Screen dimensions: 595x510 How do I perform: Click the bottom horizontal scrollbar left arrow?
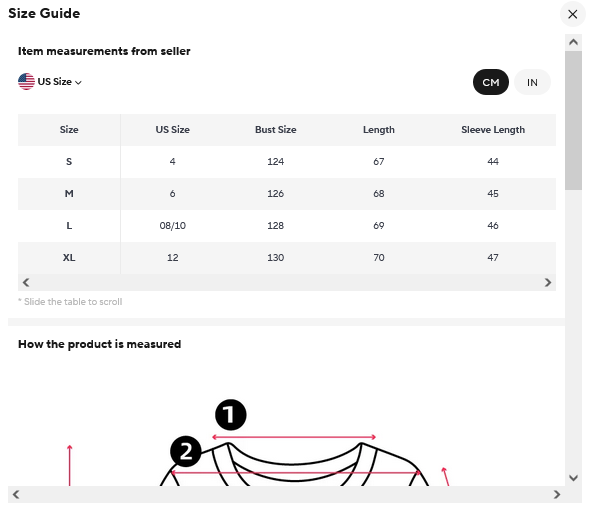pyautogui.click(x=16, y=494)
